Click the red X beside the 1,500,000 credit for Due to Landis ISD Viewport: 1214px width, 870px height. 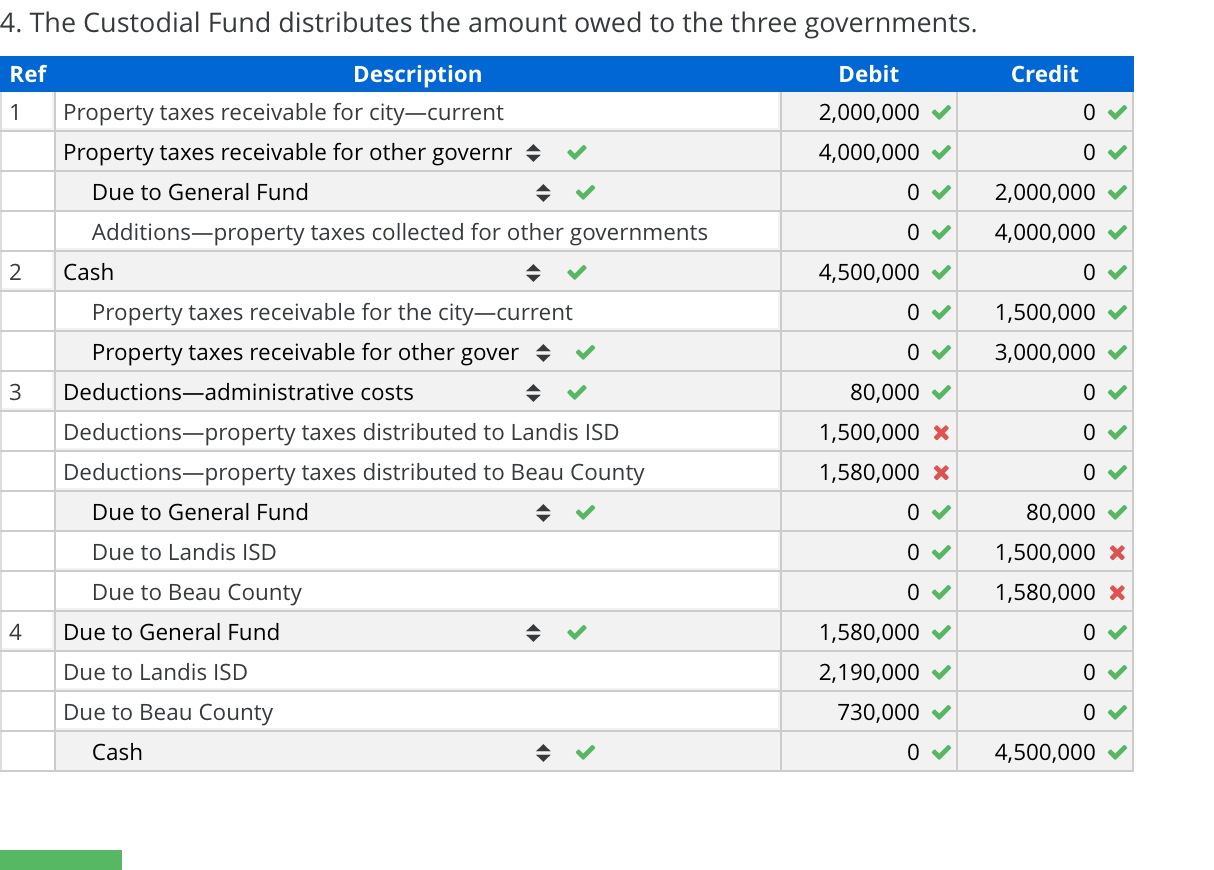pos(1118,553)
